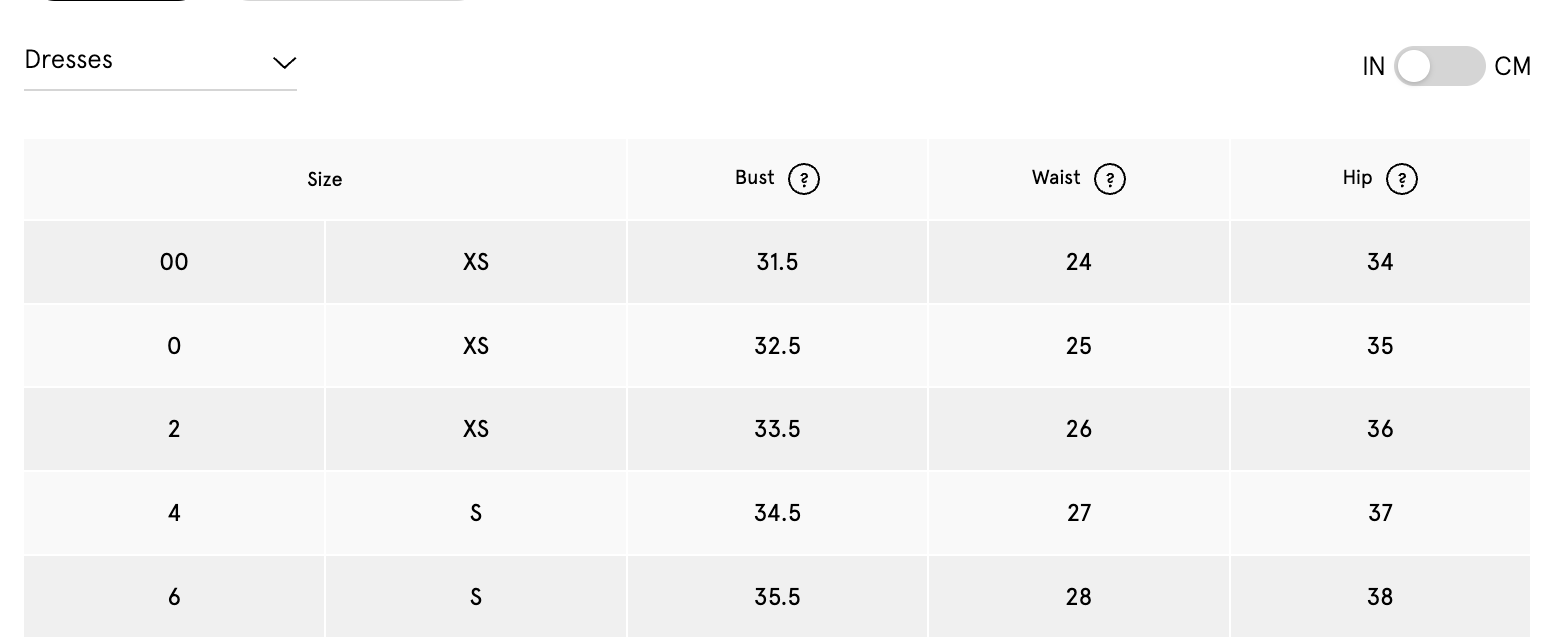Click the Waist column header label

click(1056, 178)
